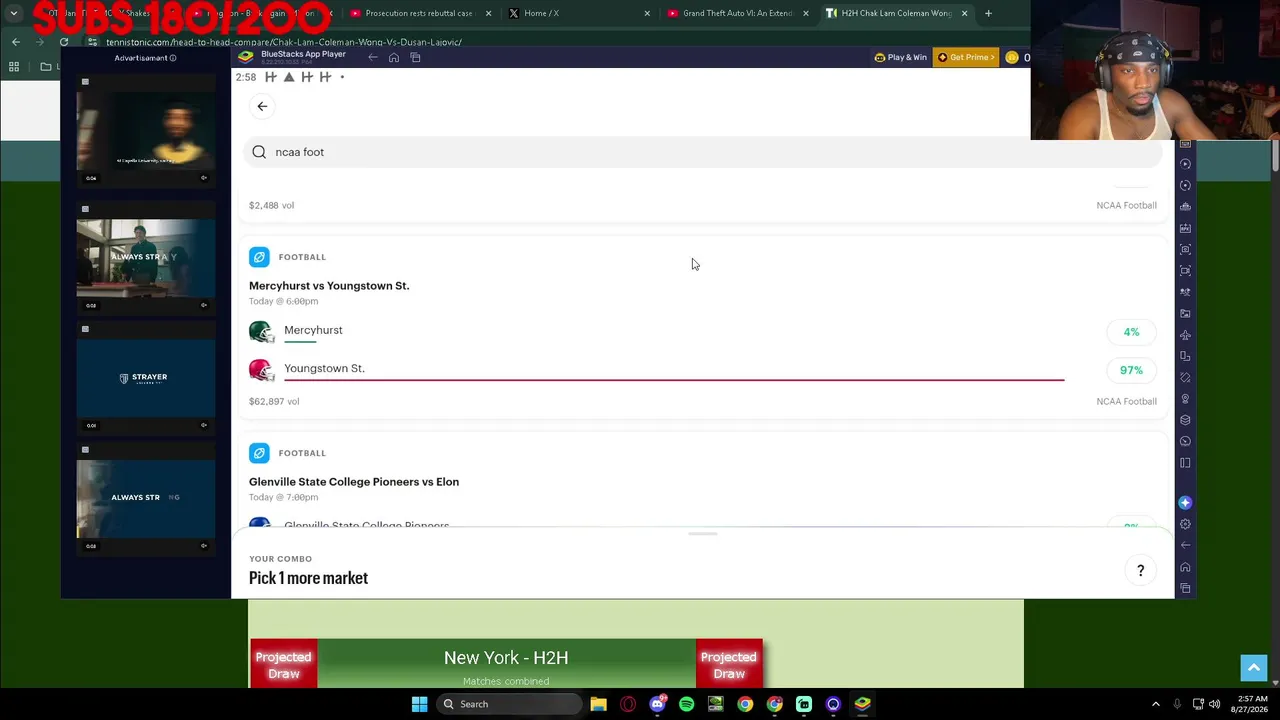1280x720 pixels.
Task: Click the New York - H2H heading
Action: pyautogui.click(x=506, y=657)
